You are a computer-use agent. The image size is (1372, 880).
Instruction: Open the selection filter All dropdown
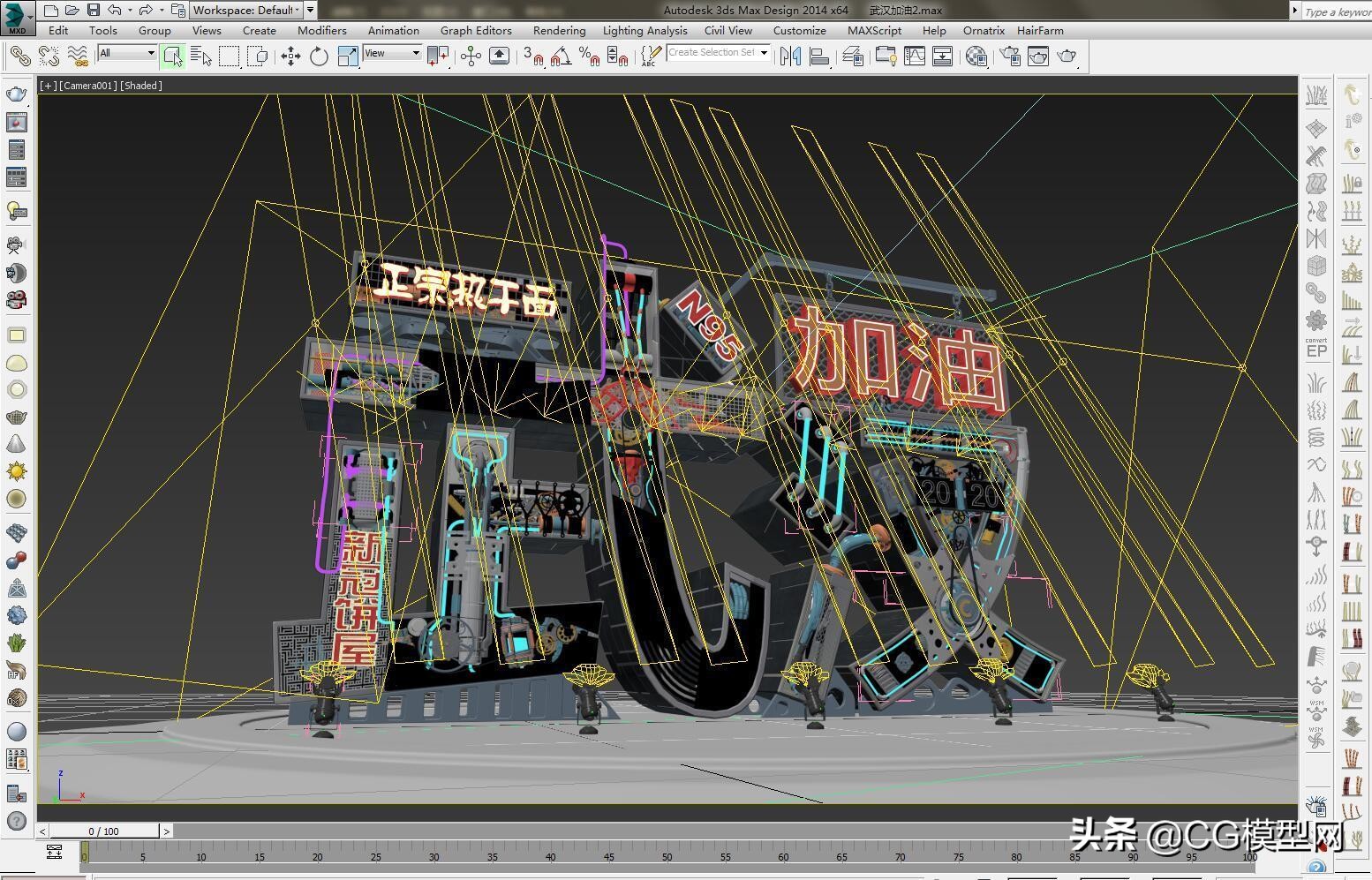click(125, 53)
